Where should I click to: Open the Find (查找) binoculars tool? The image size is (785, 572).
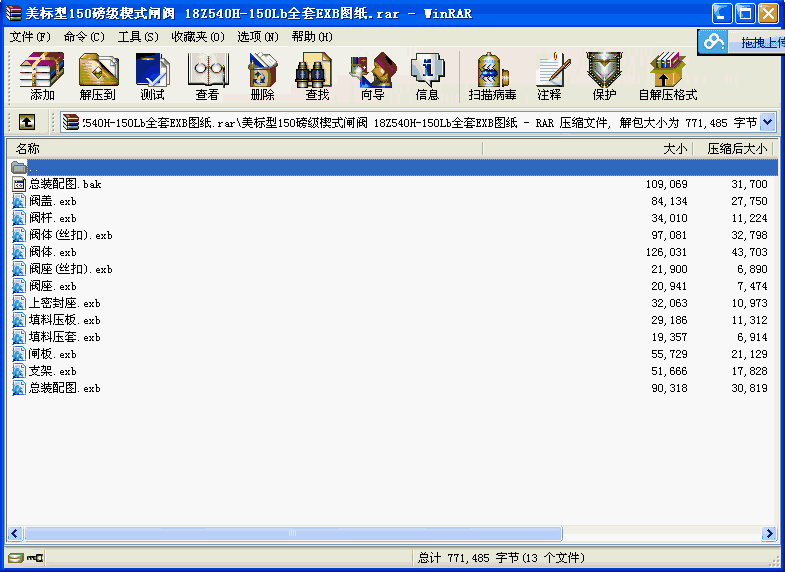click(317, 76)
